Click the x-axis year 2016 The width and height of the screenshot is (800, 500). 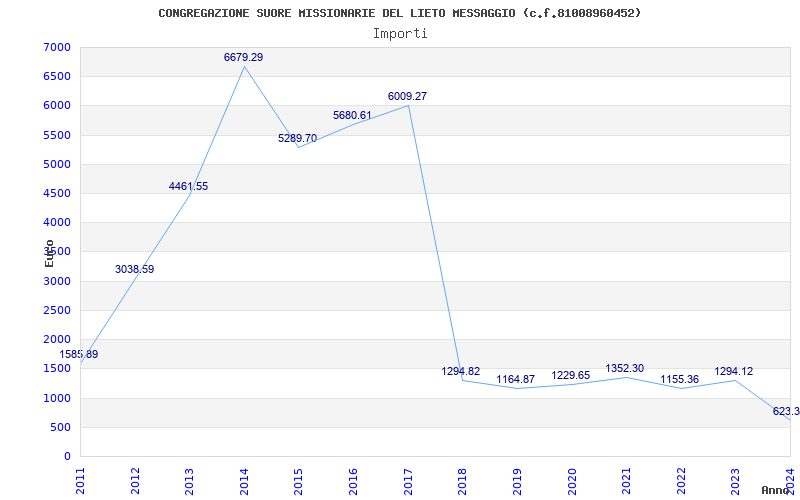point(354,481)
